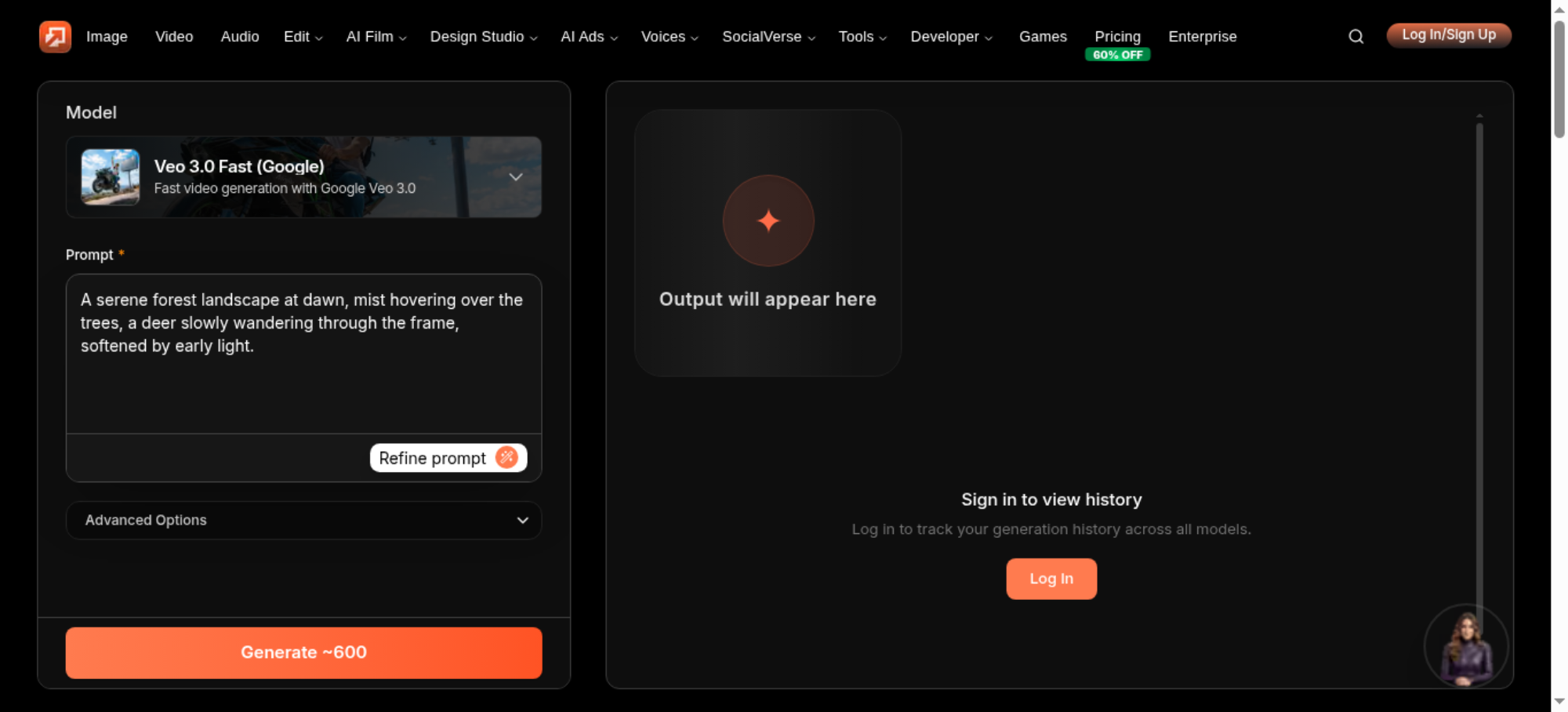Open the Enterprise page
This screenshot has width=1568, height=712.
pyautogui.click(x=1202, y=36)
